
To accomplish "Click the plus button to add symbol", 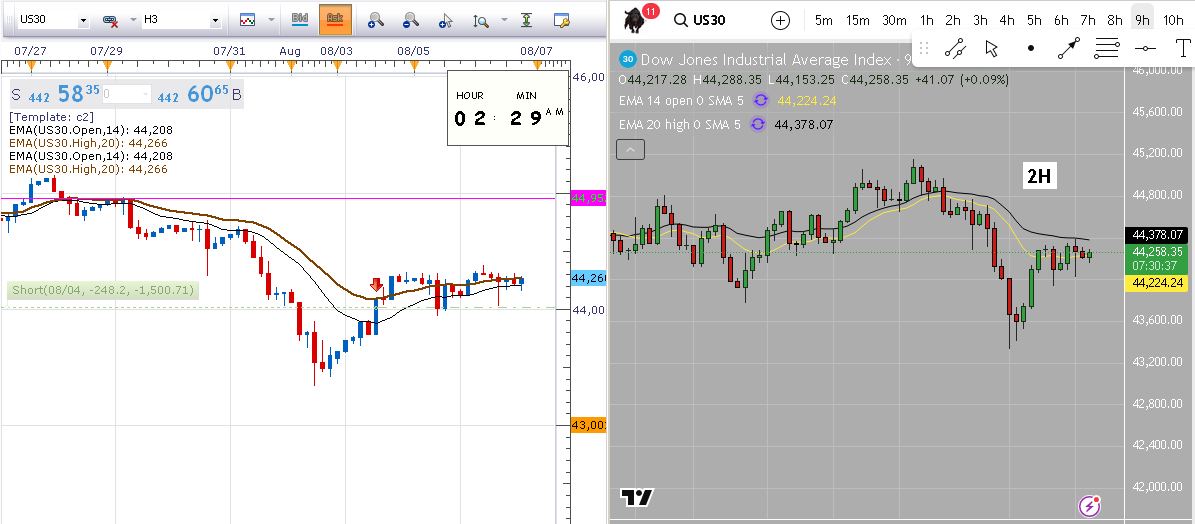I will point(780,20).
